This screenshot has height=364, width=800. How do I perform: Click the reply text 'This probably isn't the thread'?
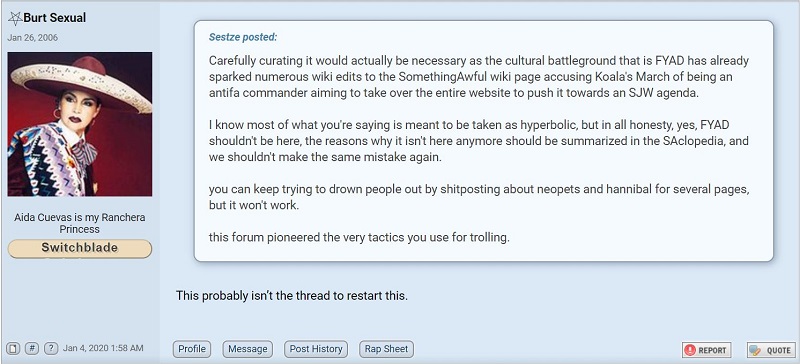(249, 296)
